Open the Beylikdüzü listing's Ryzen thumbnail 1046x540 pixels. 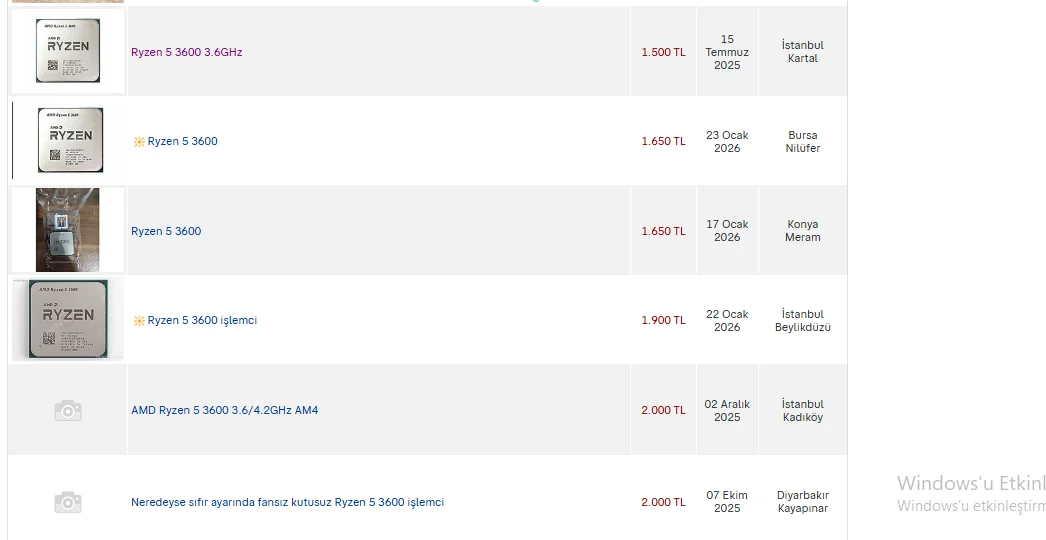point(68,320)
